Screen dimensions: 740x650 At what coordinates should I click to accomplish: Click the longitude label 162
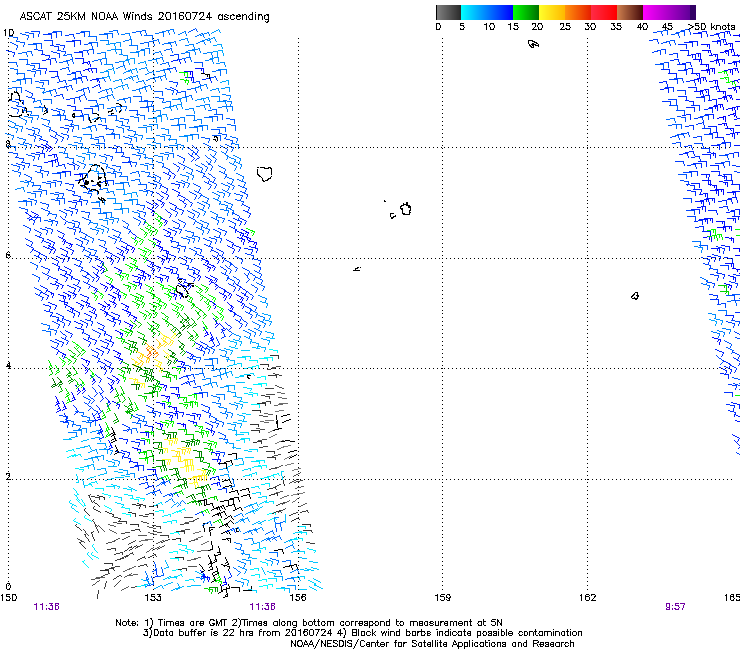coord(588,598)
